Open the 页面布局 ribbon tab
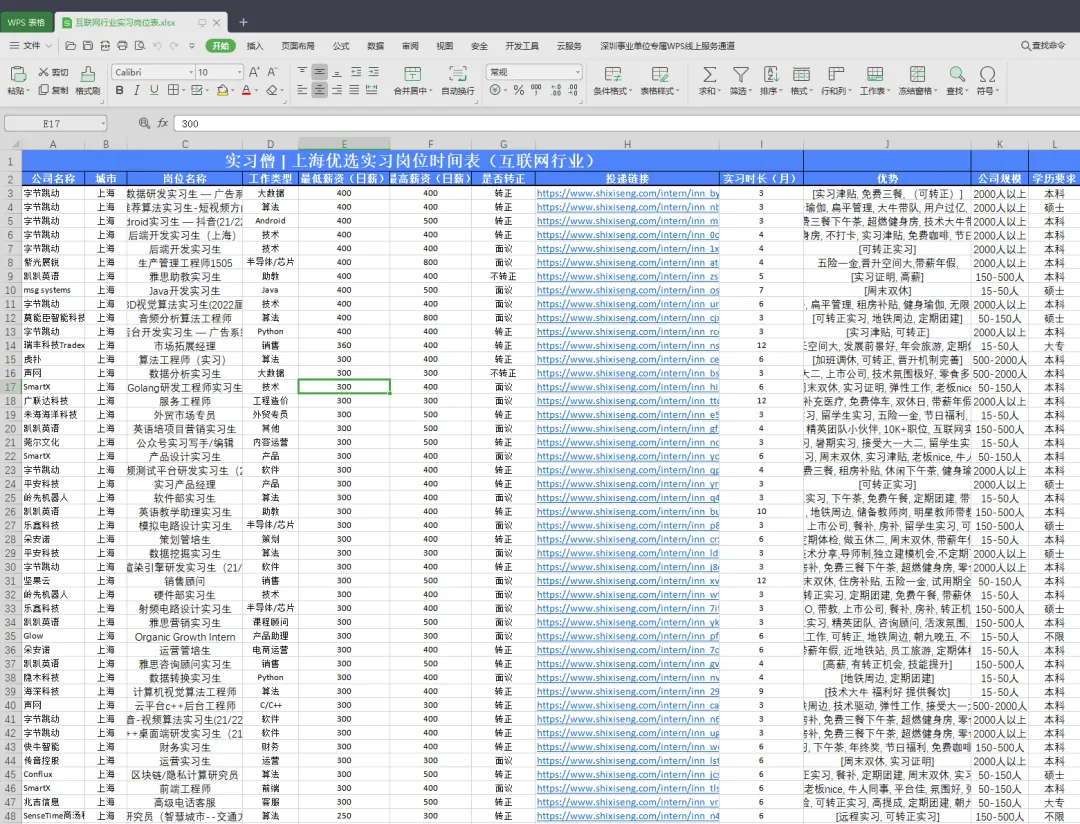The height and width of the screenshot is (824, 1080). (298, 45)
